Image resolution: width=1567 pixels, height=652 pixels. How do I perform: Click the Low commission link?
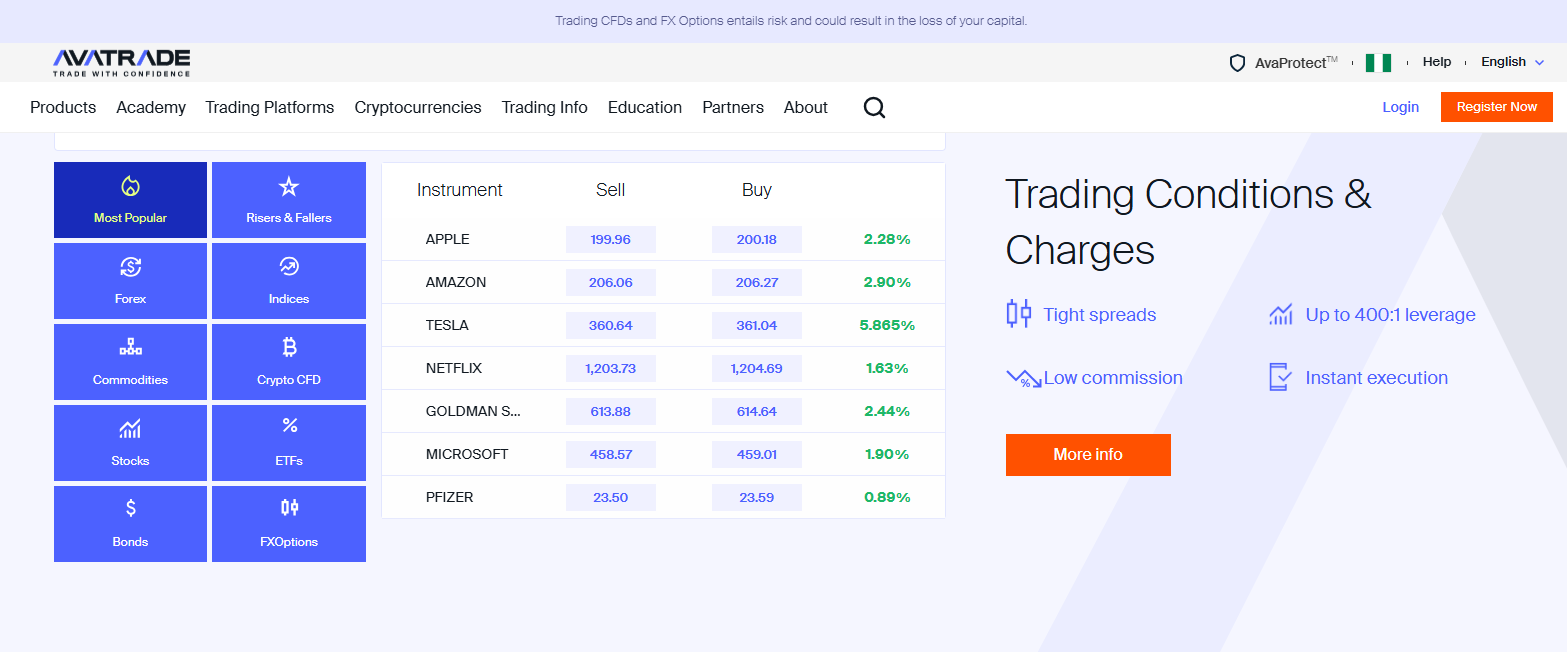(1113, 378)
